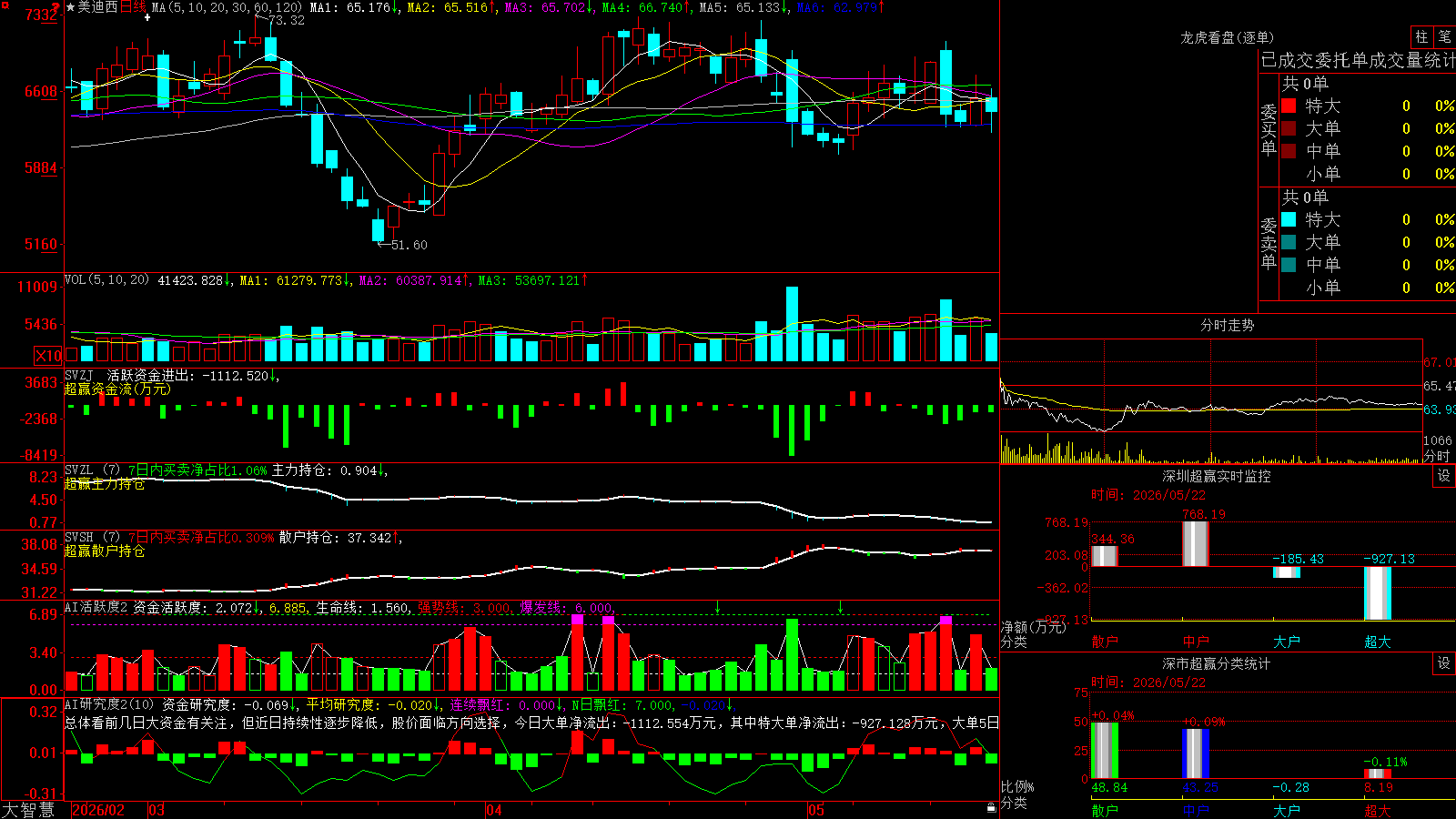Viewport: 1456px width, 819px height.
Task: Open settings 设 for 深圳超赢实时监控
Action: pos(1444,476)
